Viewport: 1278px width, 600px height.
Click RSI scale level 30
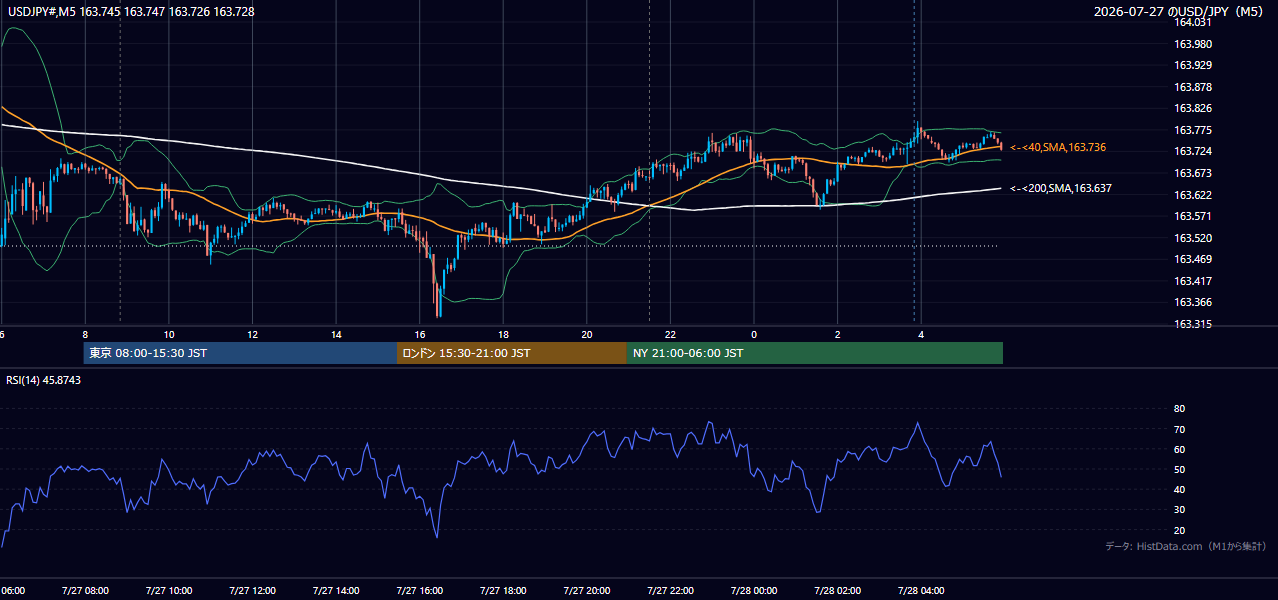[1179, 510]
